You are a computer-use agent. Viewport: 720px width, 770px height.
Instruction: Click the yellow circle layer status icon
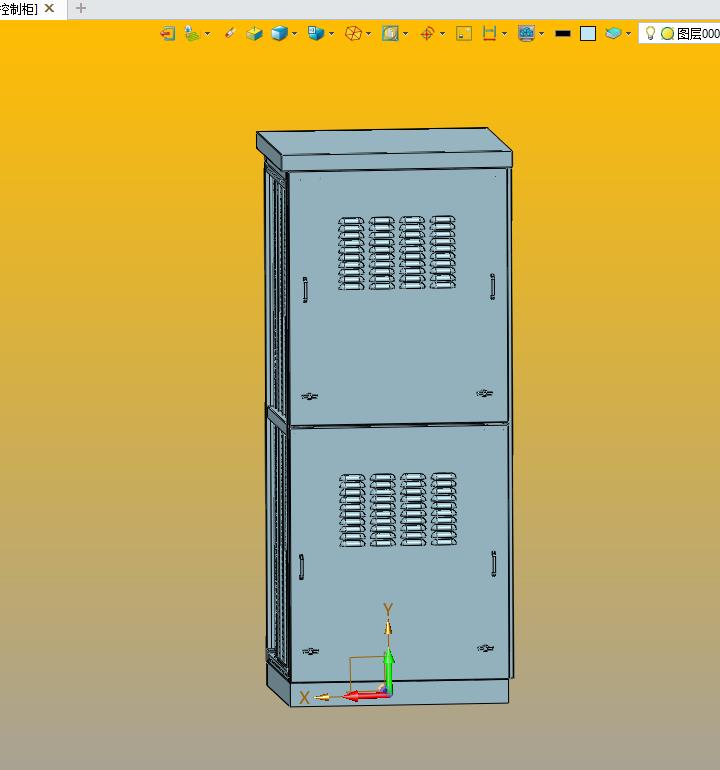tap(667, 33)
